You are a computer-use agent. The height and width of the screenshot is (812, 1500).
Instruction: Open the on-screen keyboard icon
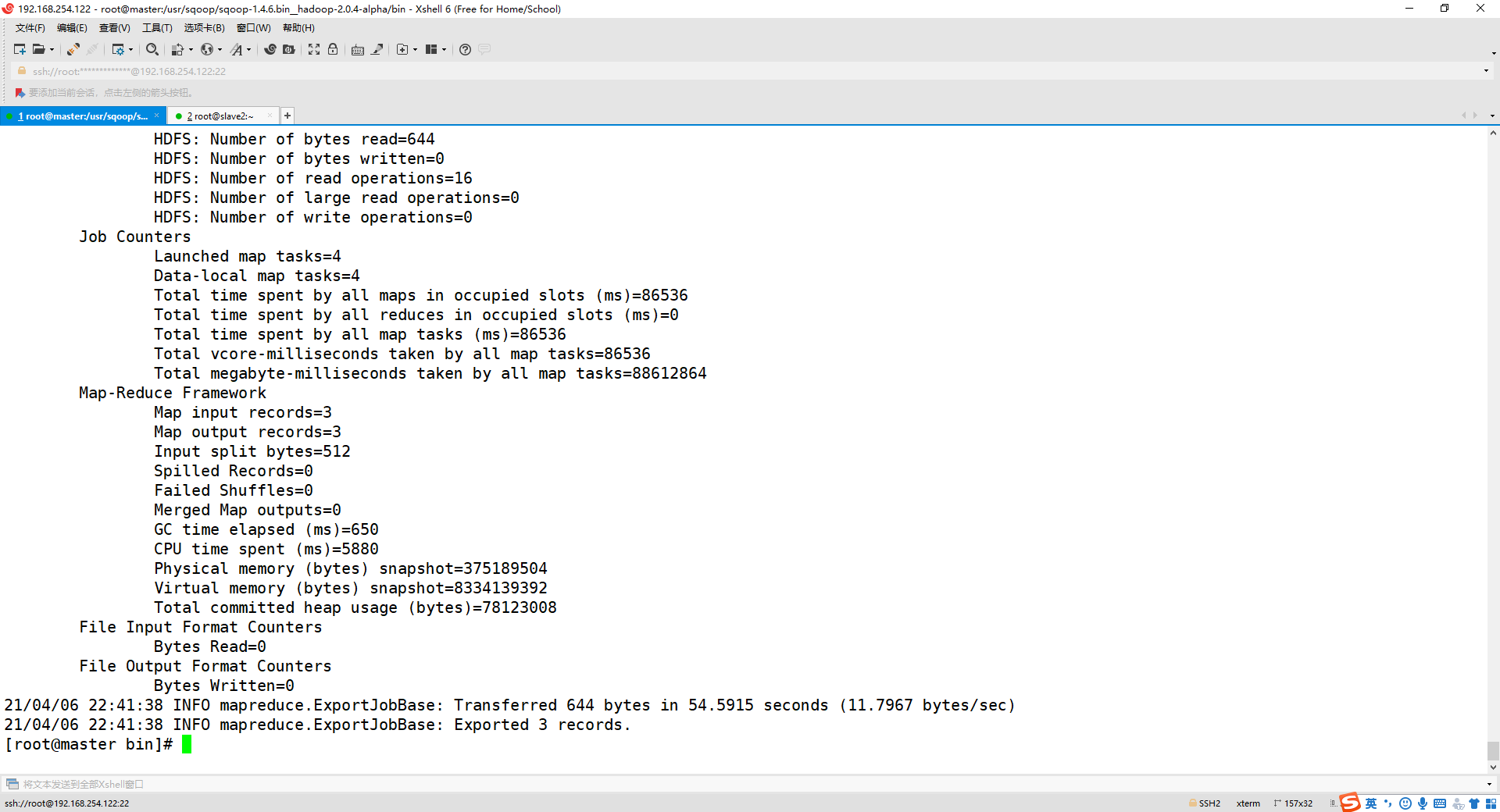tap(357, 49)
